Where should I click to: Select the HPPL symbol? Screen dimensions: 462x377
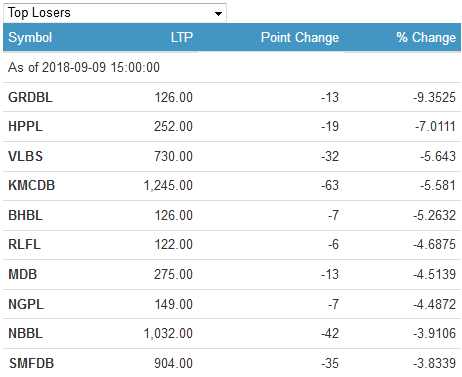25,126
